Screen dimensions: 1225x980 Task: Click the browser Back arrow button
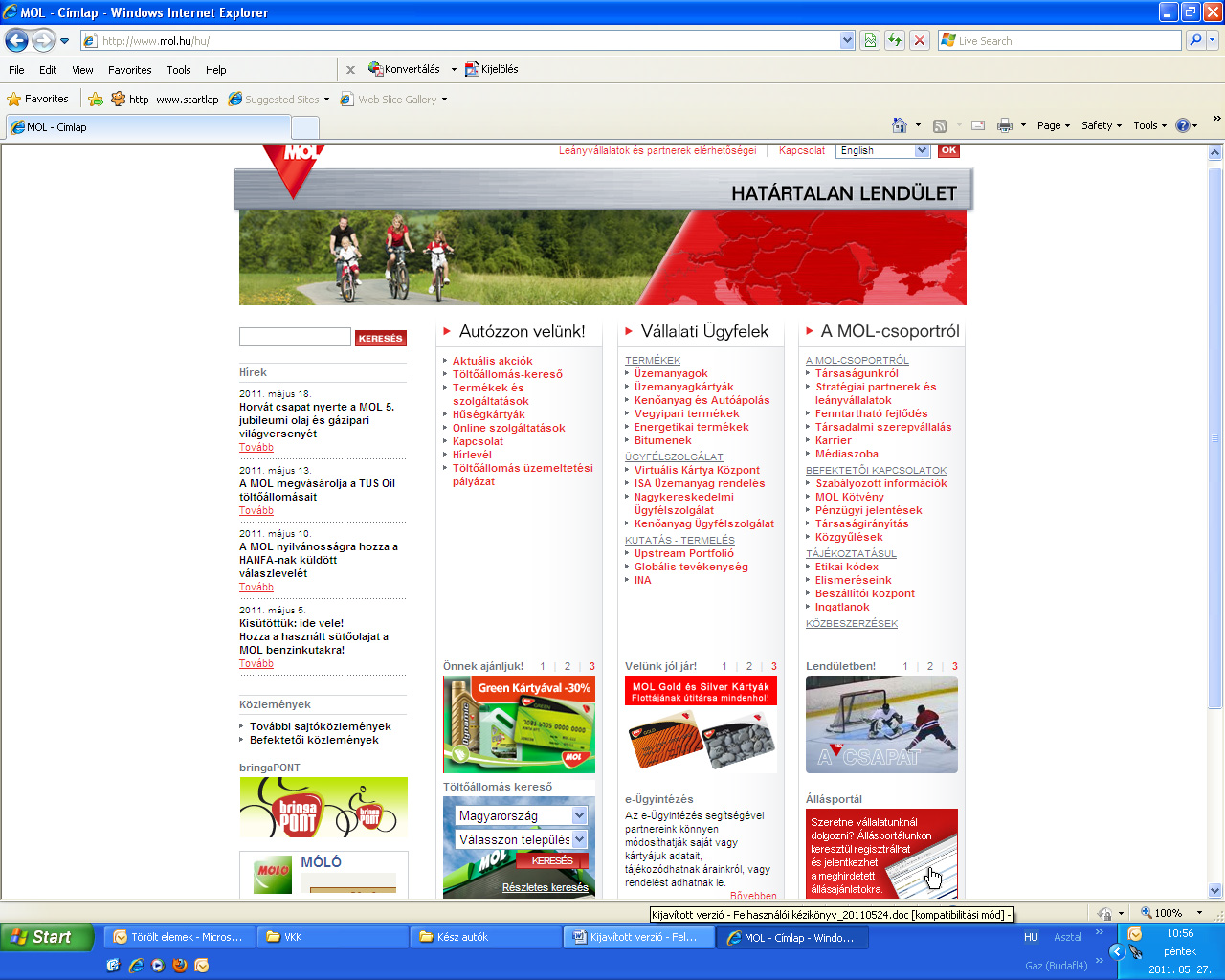[16, 40]
